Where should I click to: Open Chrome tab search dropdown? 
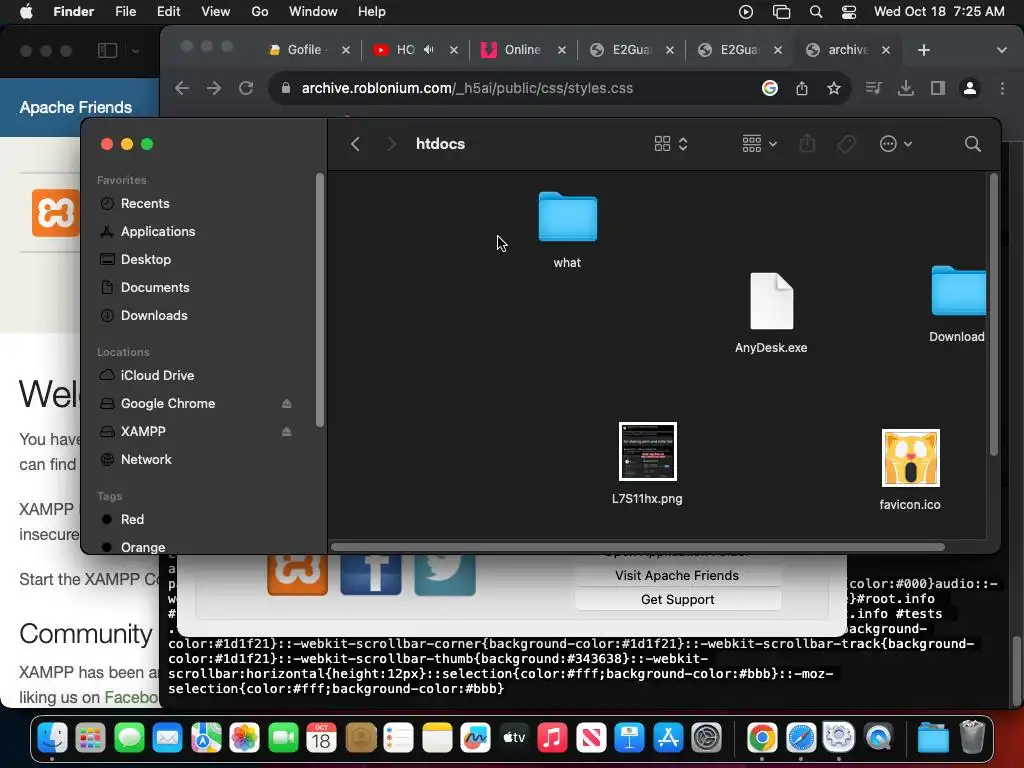1002,50
